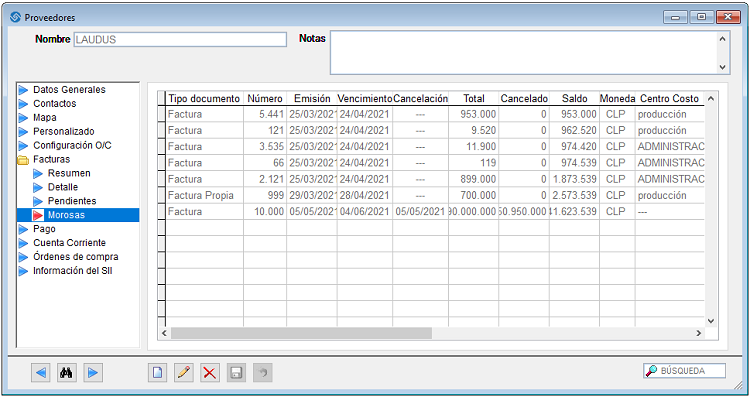
Task: Click the number cell 2.121
Action: click(265, 179)
